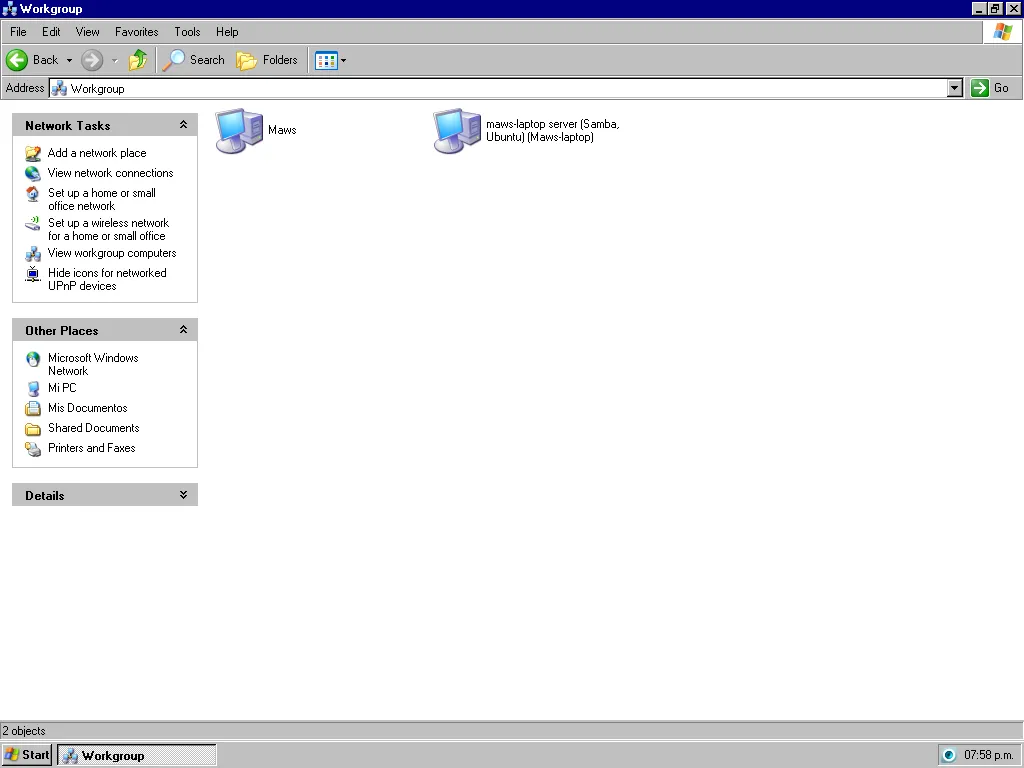Collapse the Other Places panel
Viewport: 1024px width, 768px height.
pos(184,330)
